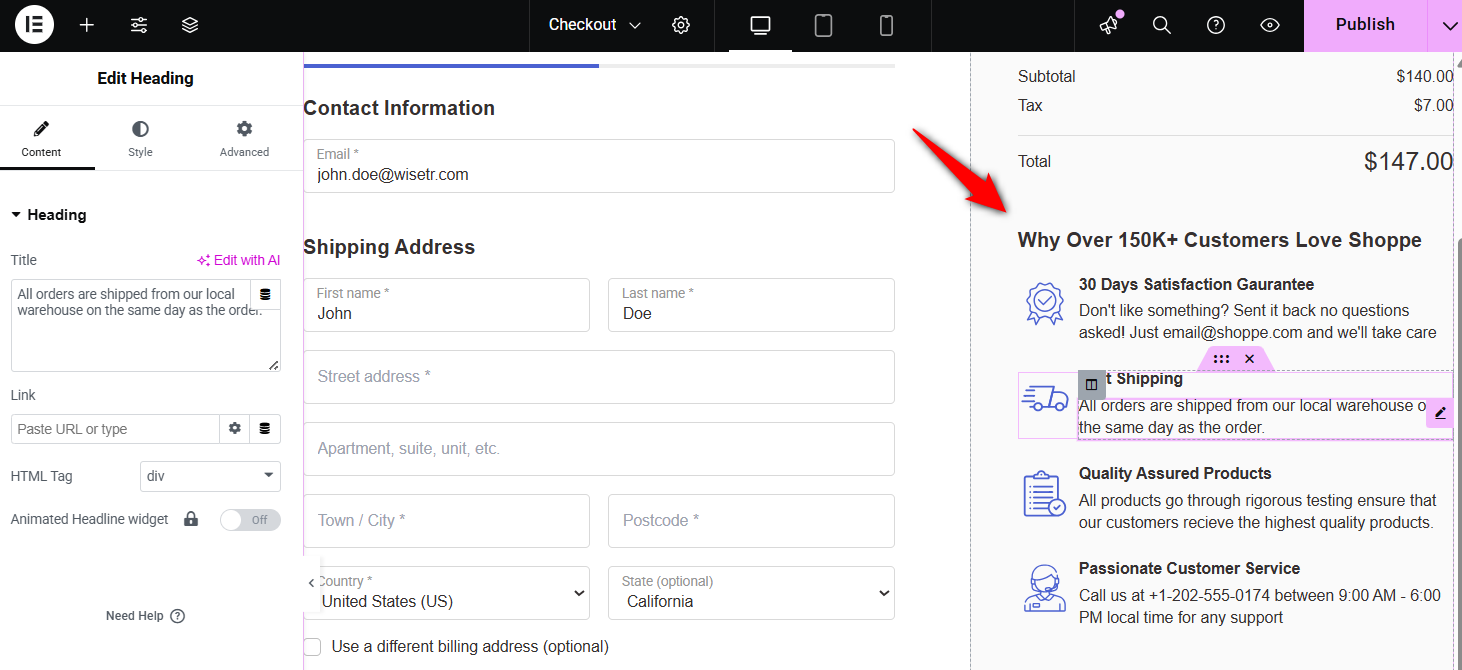Click Need Help question icon
This screenshot has height=670, width=1462.
178,616
